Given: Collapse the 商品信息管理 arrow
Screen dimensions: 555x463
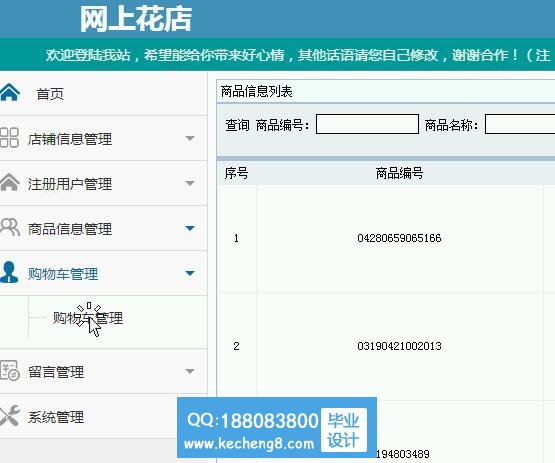Looking at the screenshot, I should 190,229.
